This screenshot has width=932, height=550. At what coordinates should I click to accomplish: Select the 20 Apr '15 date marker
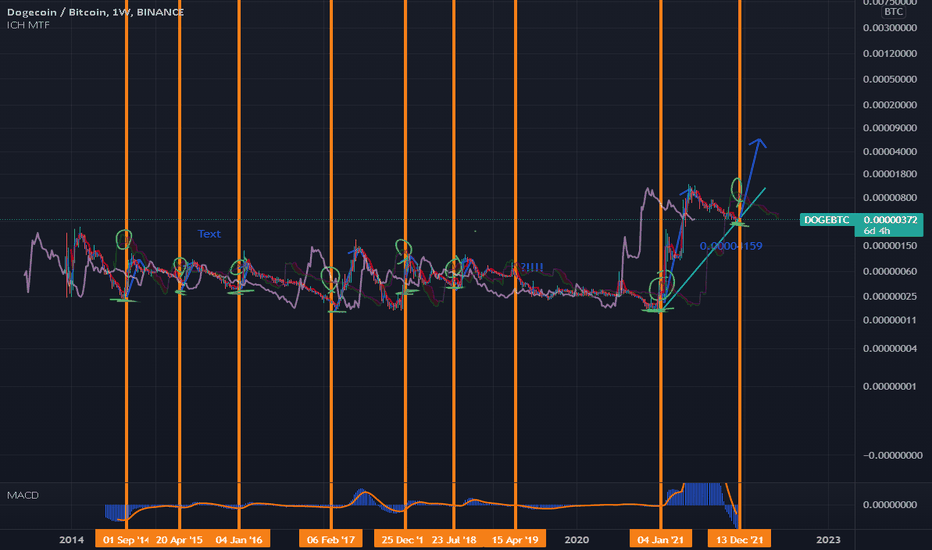[179, 540]
